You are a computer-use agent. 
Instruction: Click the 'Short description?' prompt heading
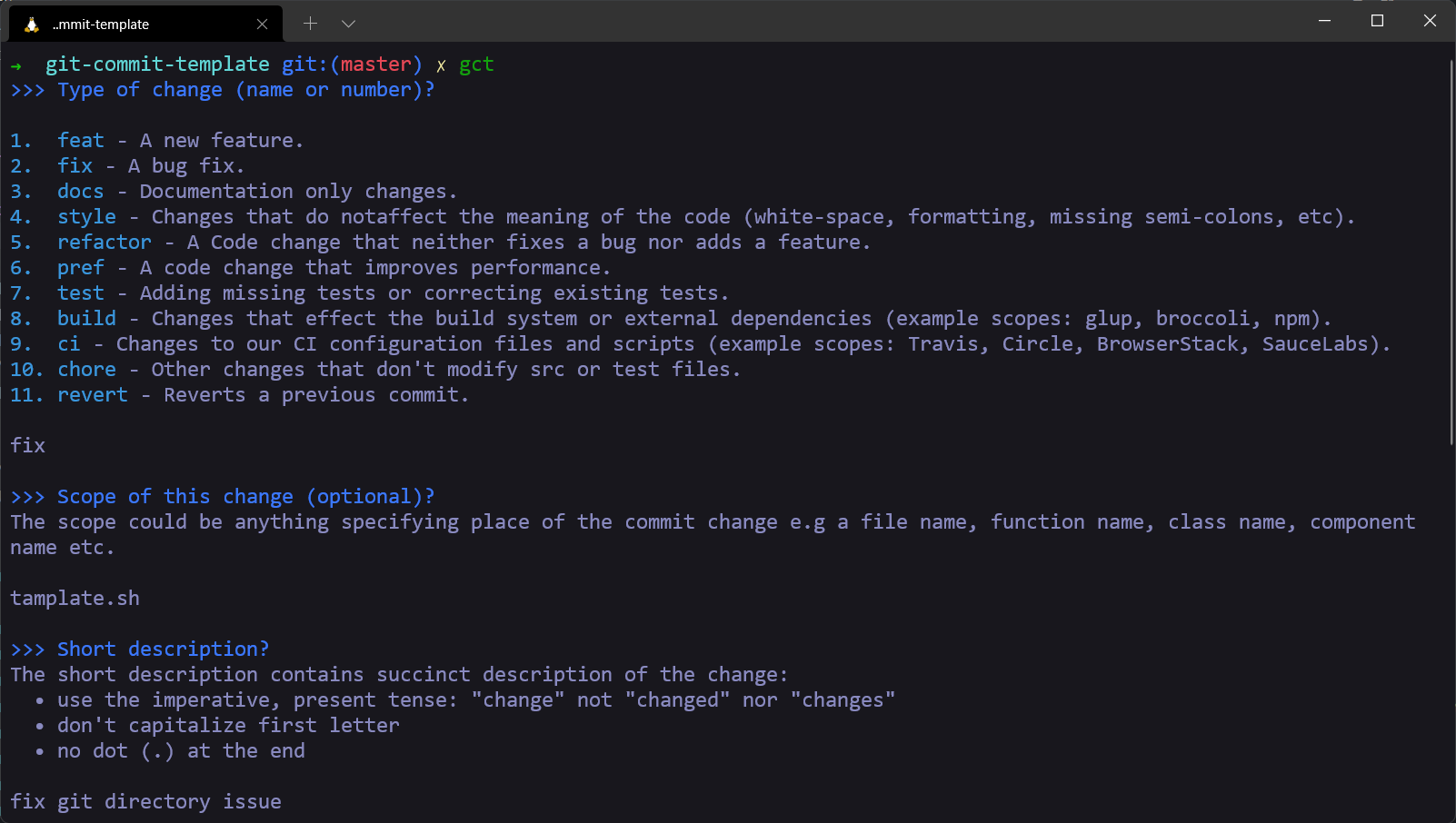[163, 649]
